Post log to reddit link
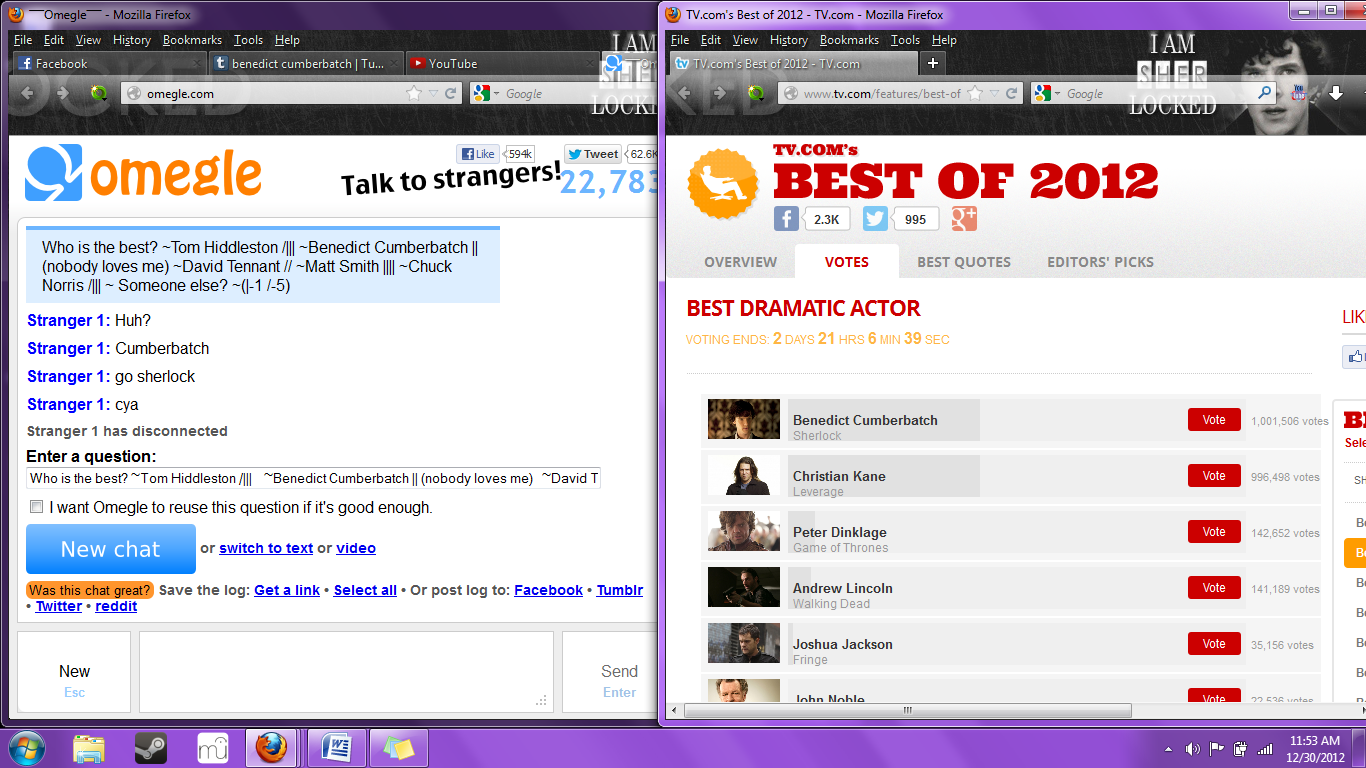Screen dimensions: 1366x768 (x=116, y=606)
